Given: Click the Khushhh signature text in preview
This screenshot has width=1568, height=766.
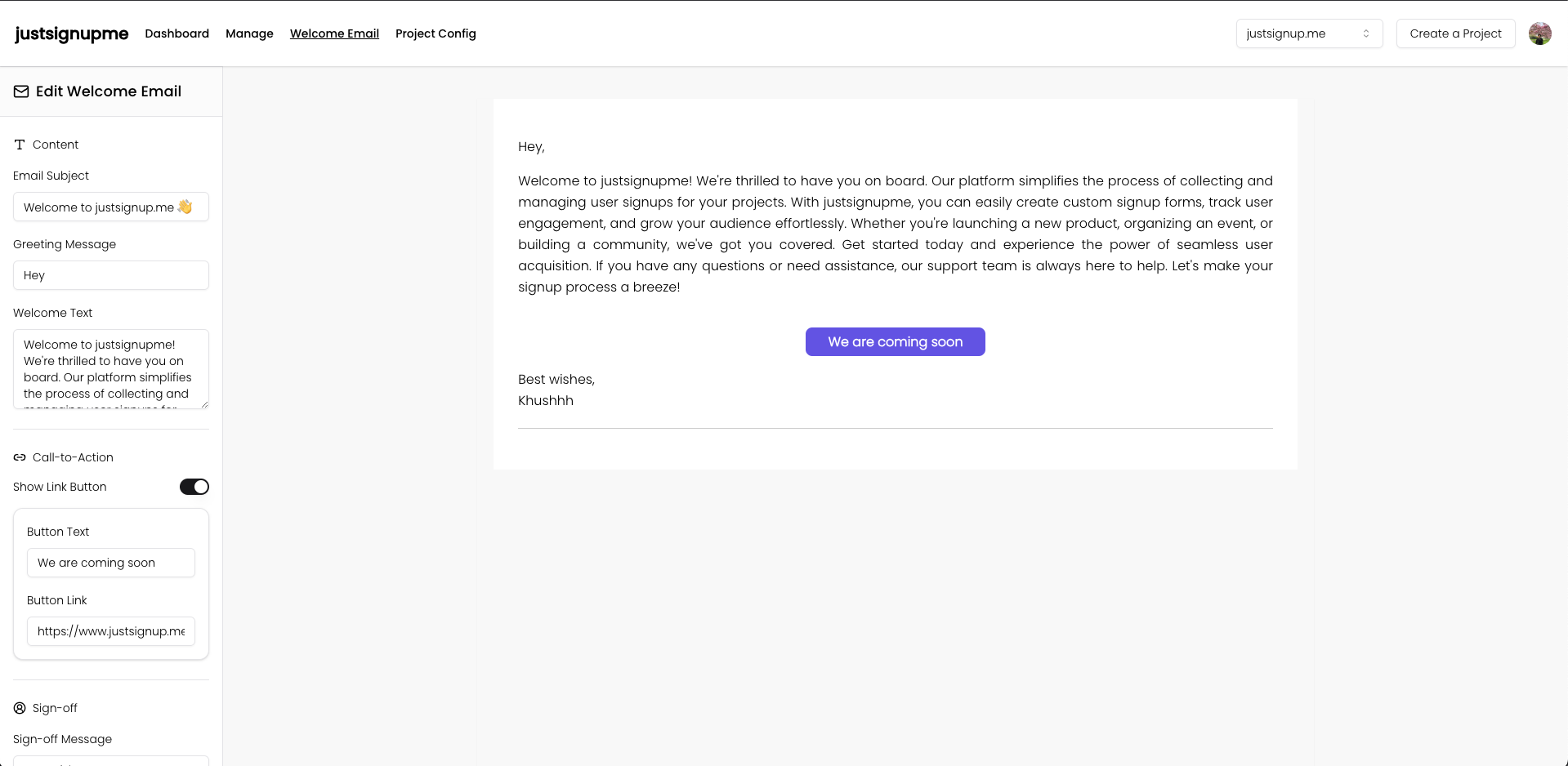Looking at the screenshot, I should (x=546, y=400).
